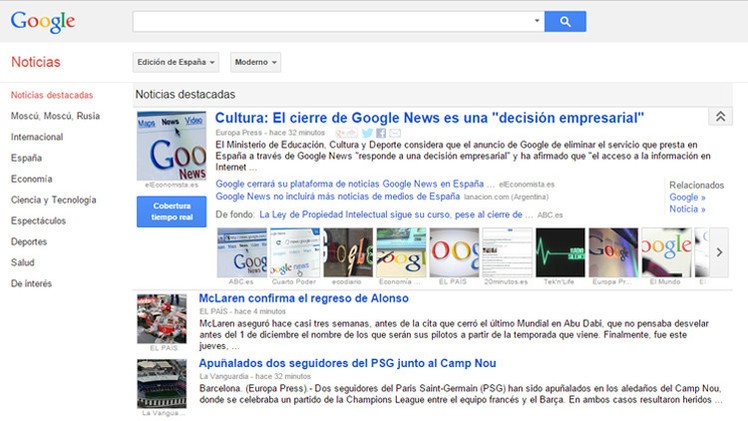Screen dimensions: 748x421
Task: Open the EL PAÍS carousel thumbnail
Action: pos(454,252)
